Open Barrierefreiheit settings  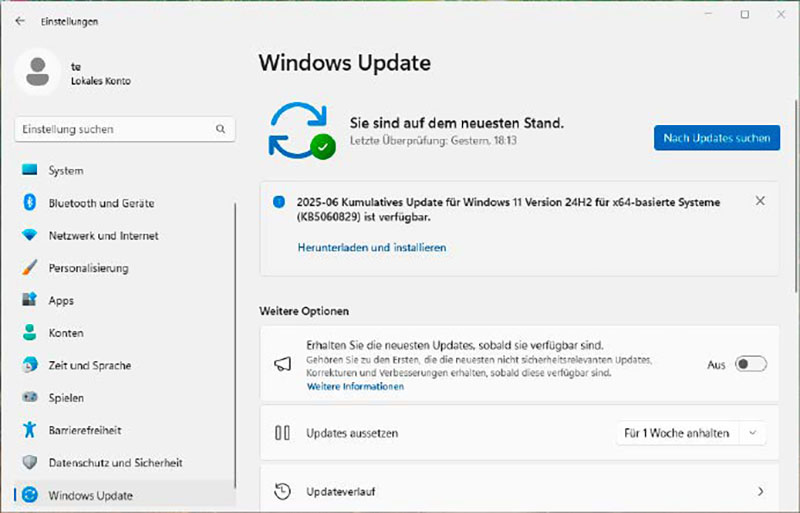pyautogui.click(x=124, y=430)
